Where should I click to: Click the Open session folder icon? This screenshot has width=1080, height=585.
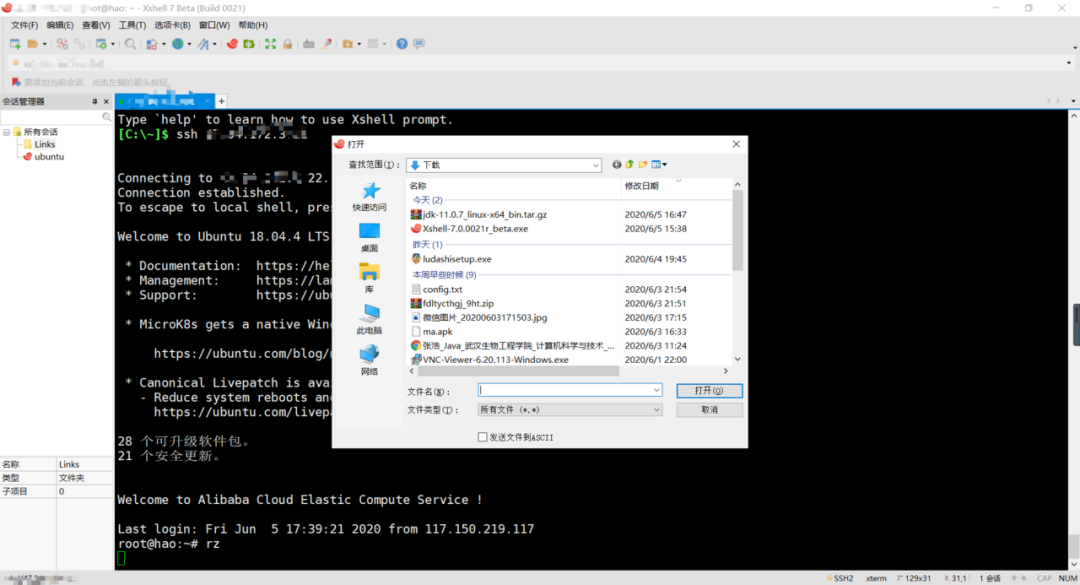[32, 44]
